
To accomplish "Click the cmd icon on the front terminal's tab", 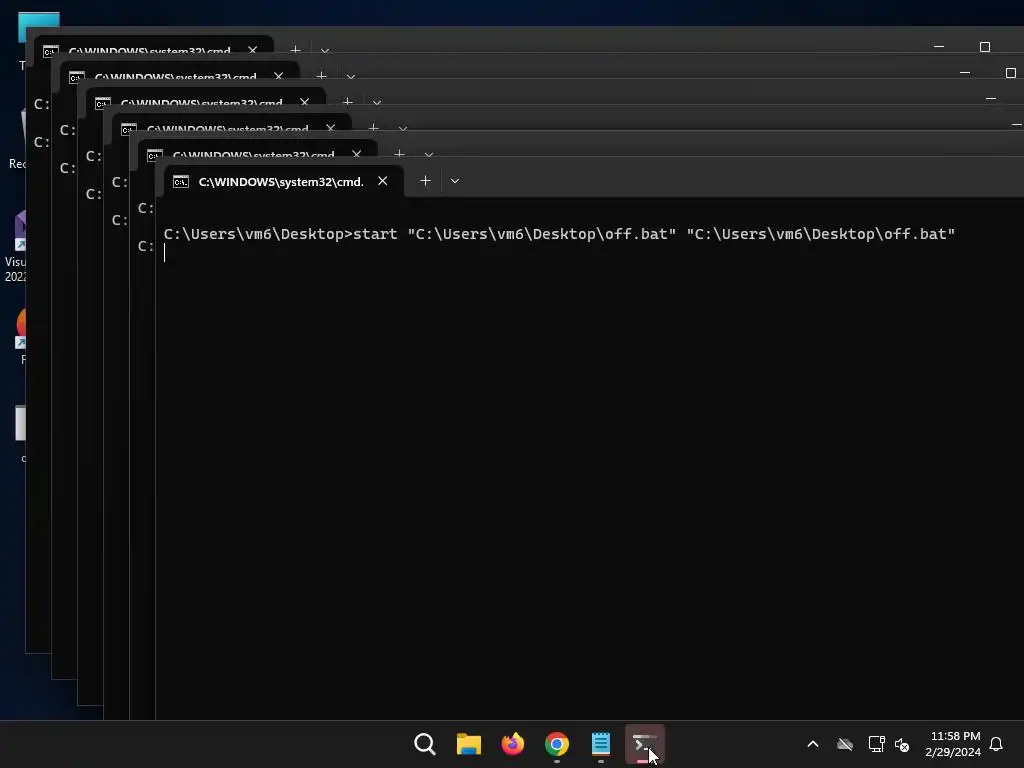I will (x=181, y=182).
